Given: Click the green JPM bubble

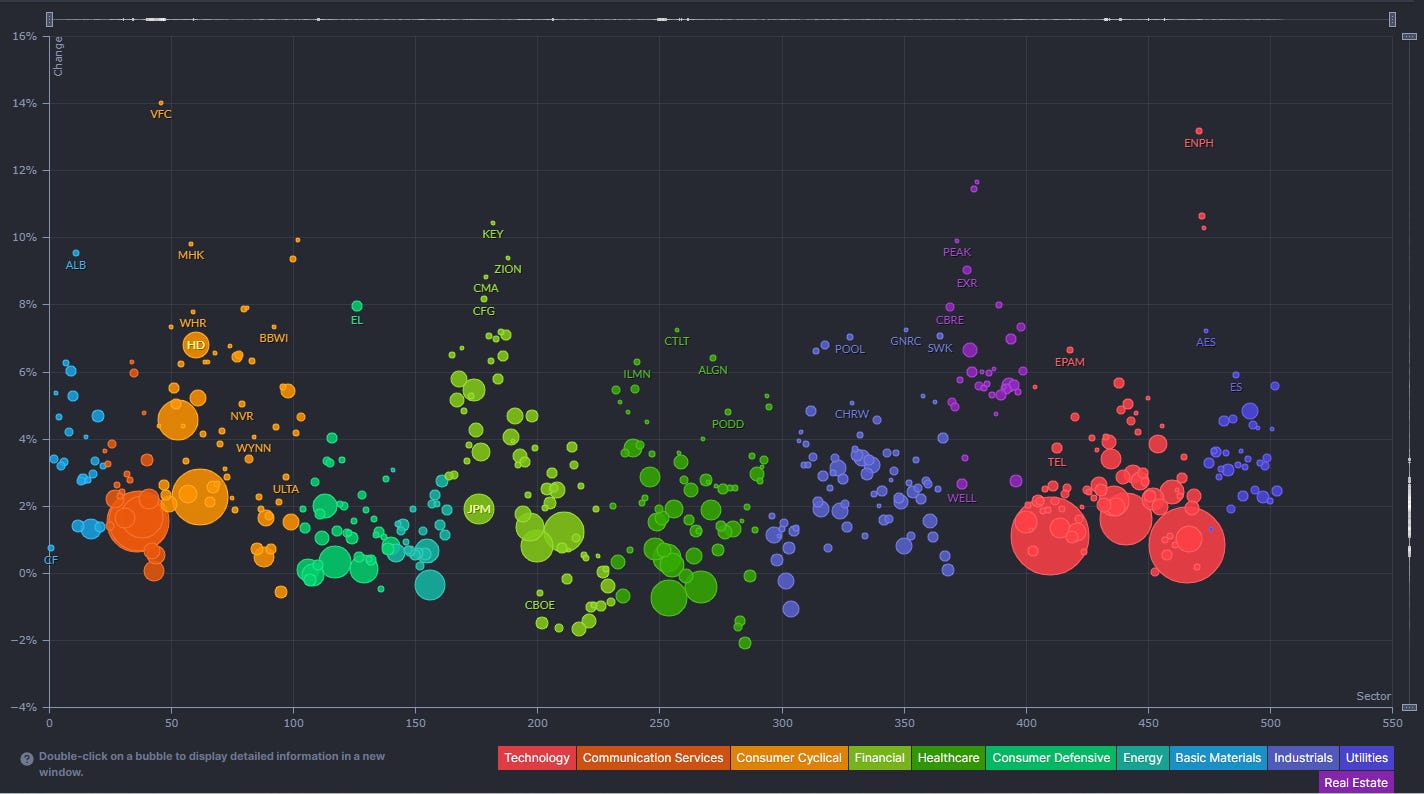Looking at the screenshot, I should click(x=479, y=509).
